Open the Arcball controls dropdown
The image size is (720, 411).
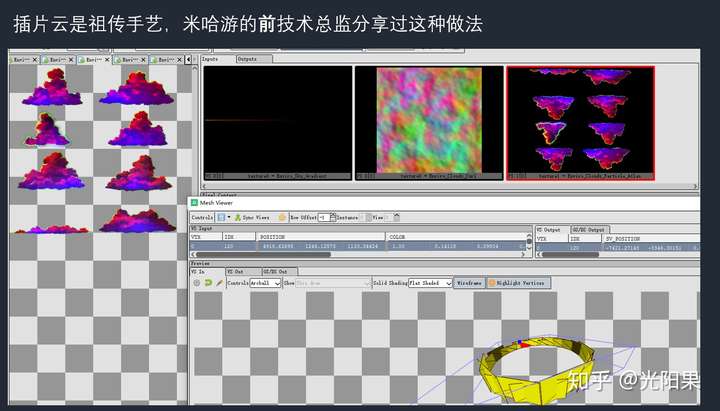265,283
